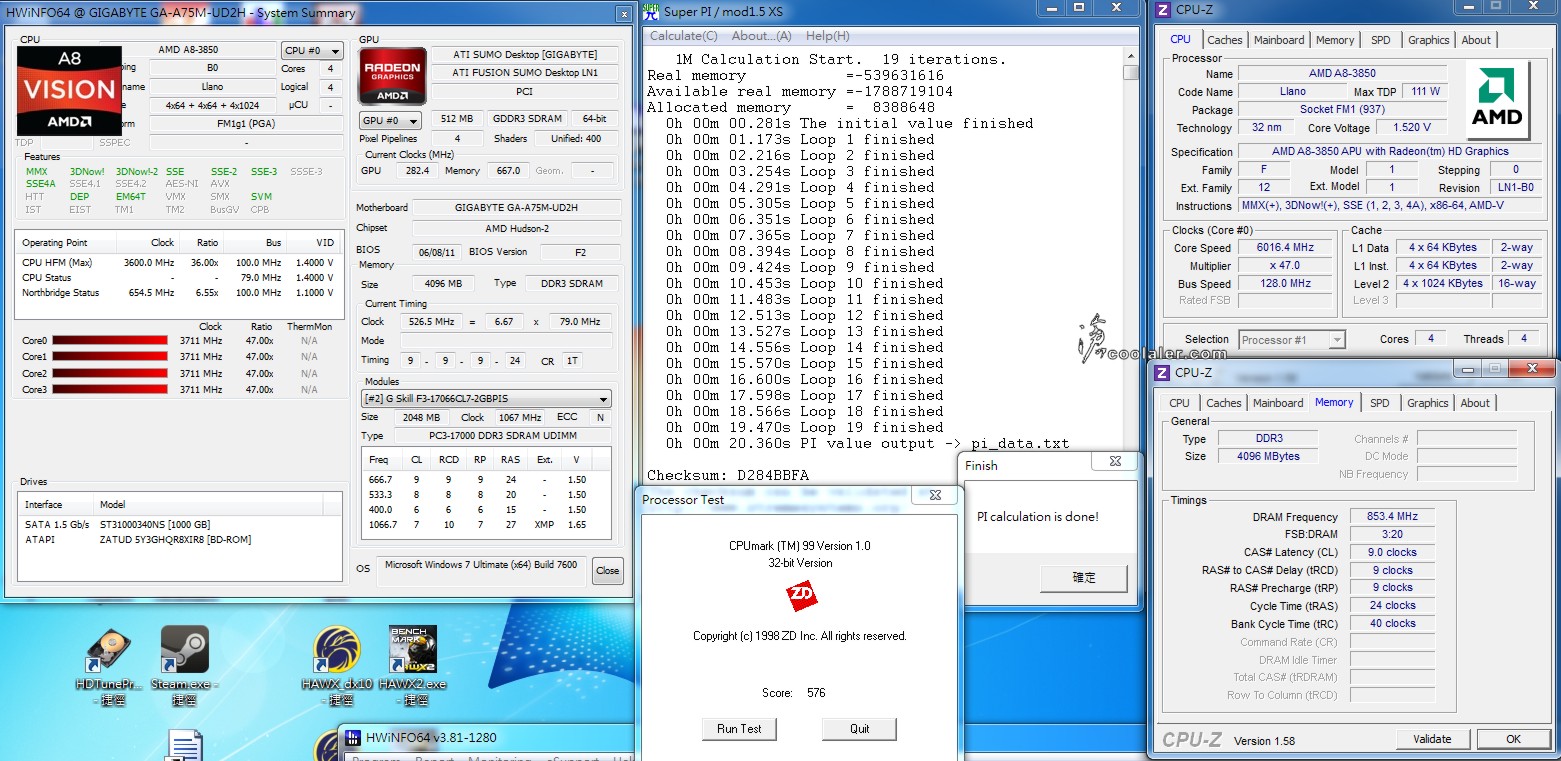
Task: Click the Multiplier x 47.0 field
Action: coord(1285,266)
